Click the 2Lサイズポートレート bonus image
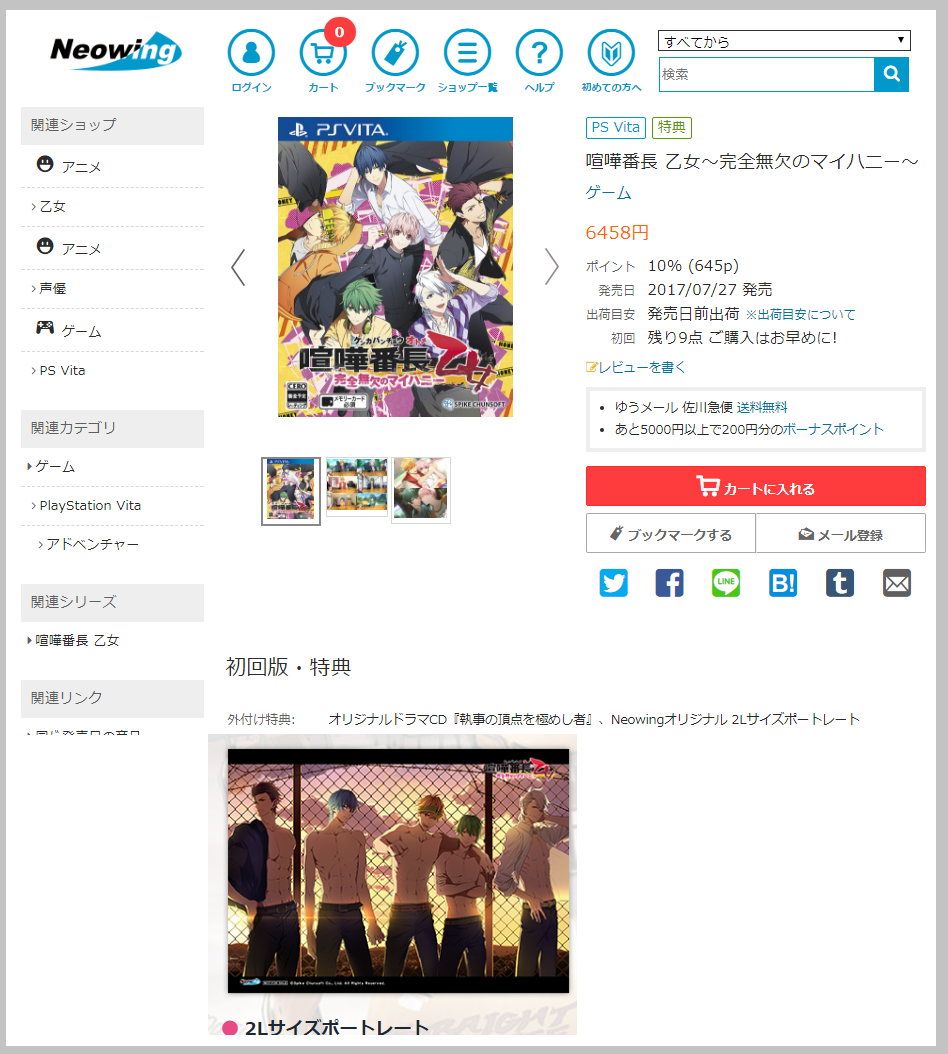 (x=398, y=870)
